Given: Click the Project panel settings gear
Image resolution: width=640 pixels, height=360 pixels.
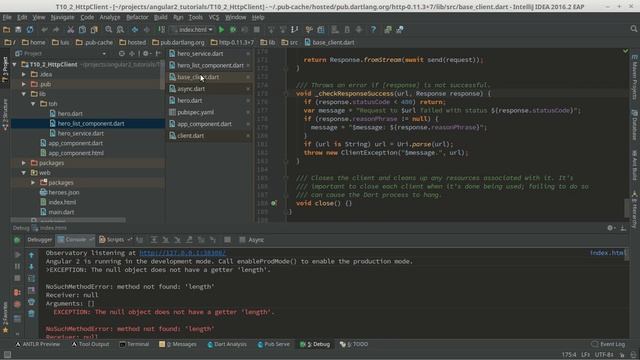Looking at the screenshot, I should tap(146, 53).
